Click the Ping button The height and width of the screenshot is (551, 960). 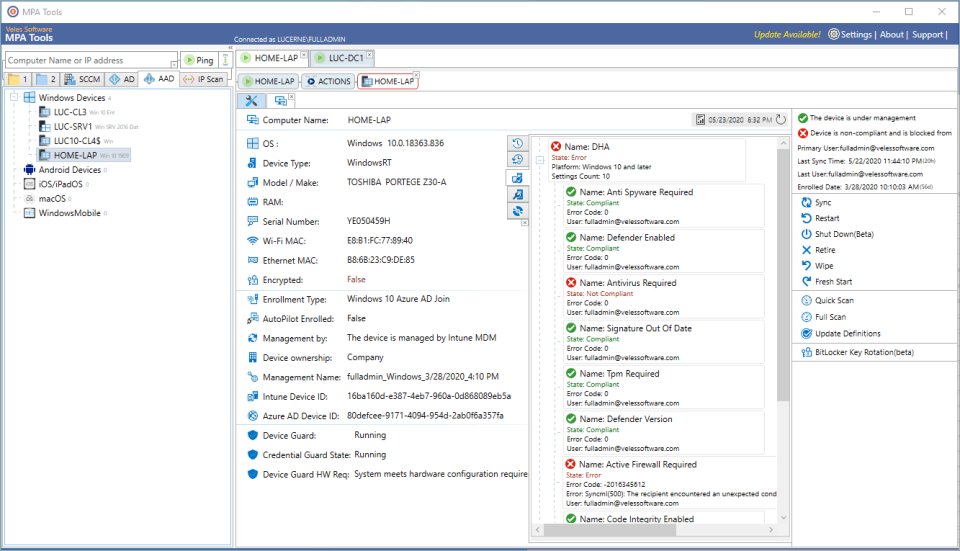(x=198, y=61)
